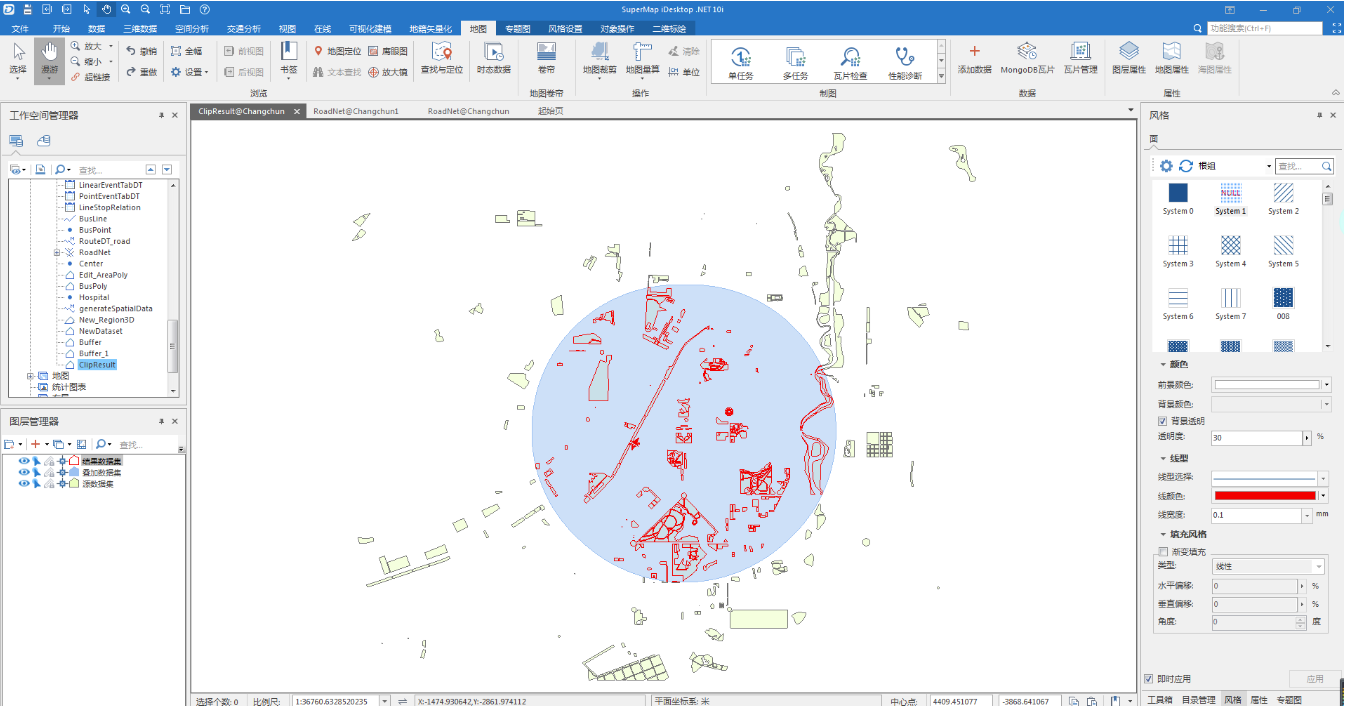Select the 漫游 (pan) tool
The image size is (1345, 706).
[x=49, y=60]
